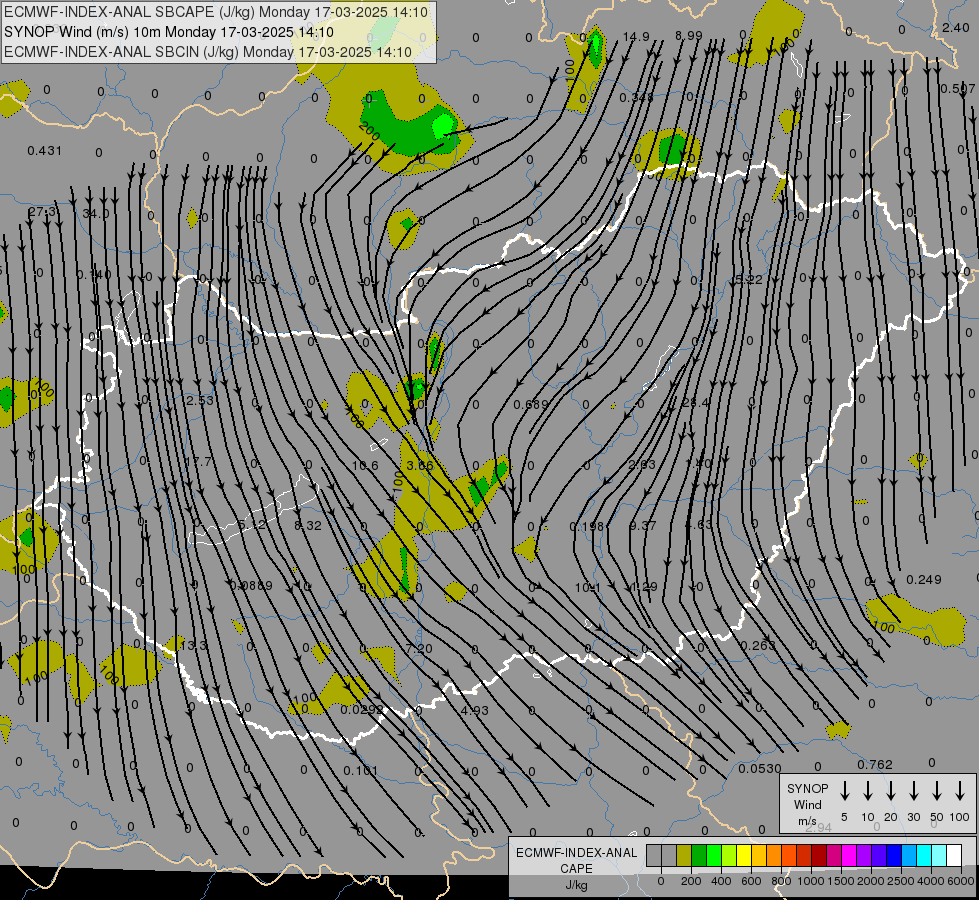979x900 pixels.
Task: Click the 0.0530 value on the map
Action: 760,769
